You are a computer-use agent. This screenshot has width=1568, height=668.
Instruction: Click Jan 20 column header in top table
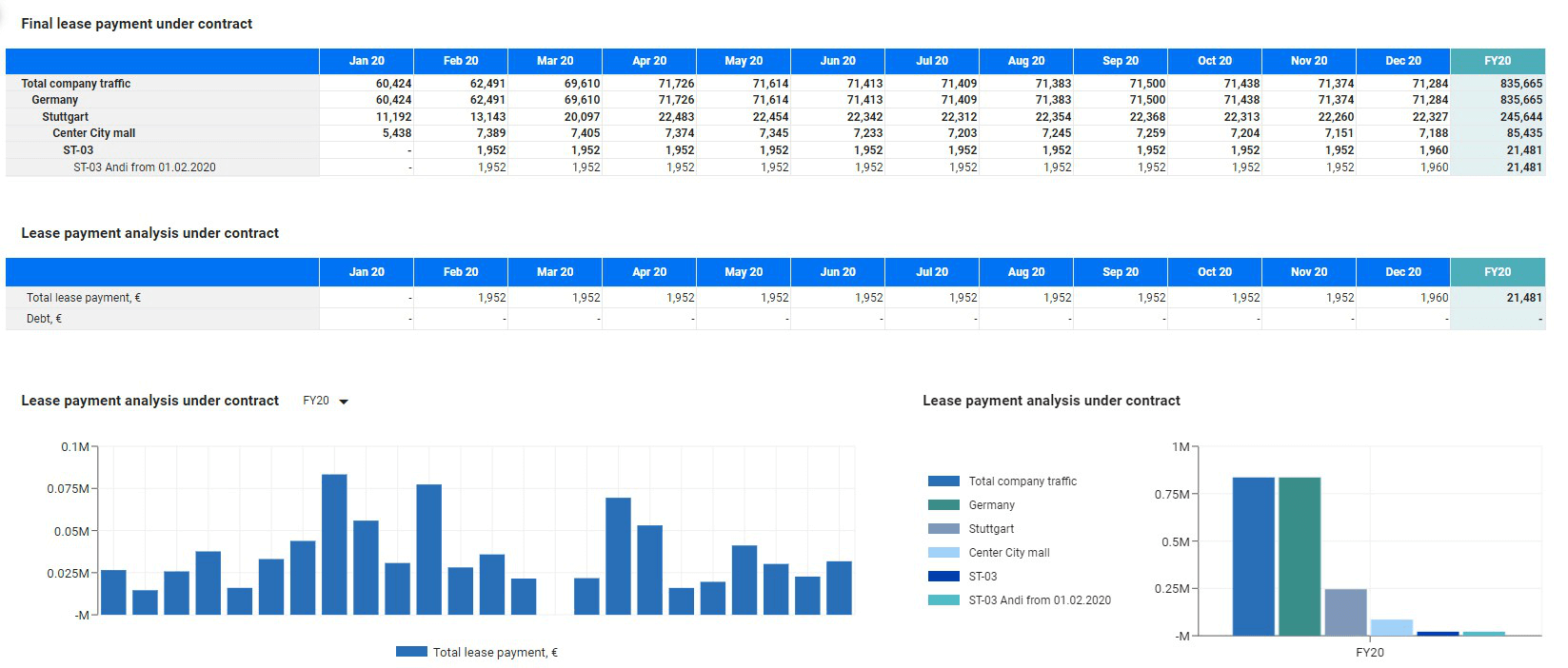click(367, 61)
